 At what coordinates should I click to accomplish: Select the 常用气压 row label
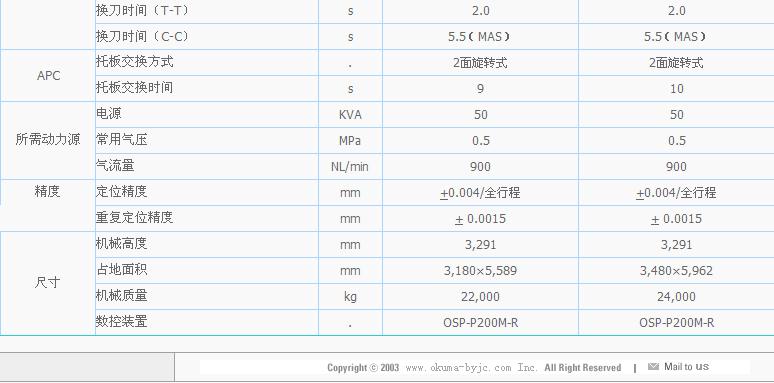tap(121, 140)
